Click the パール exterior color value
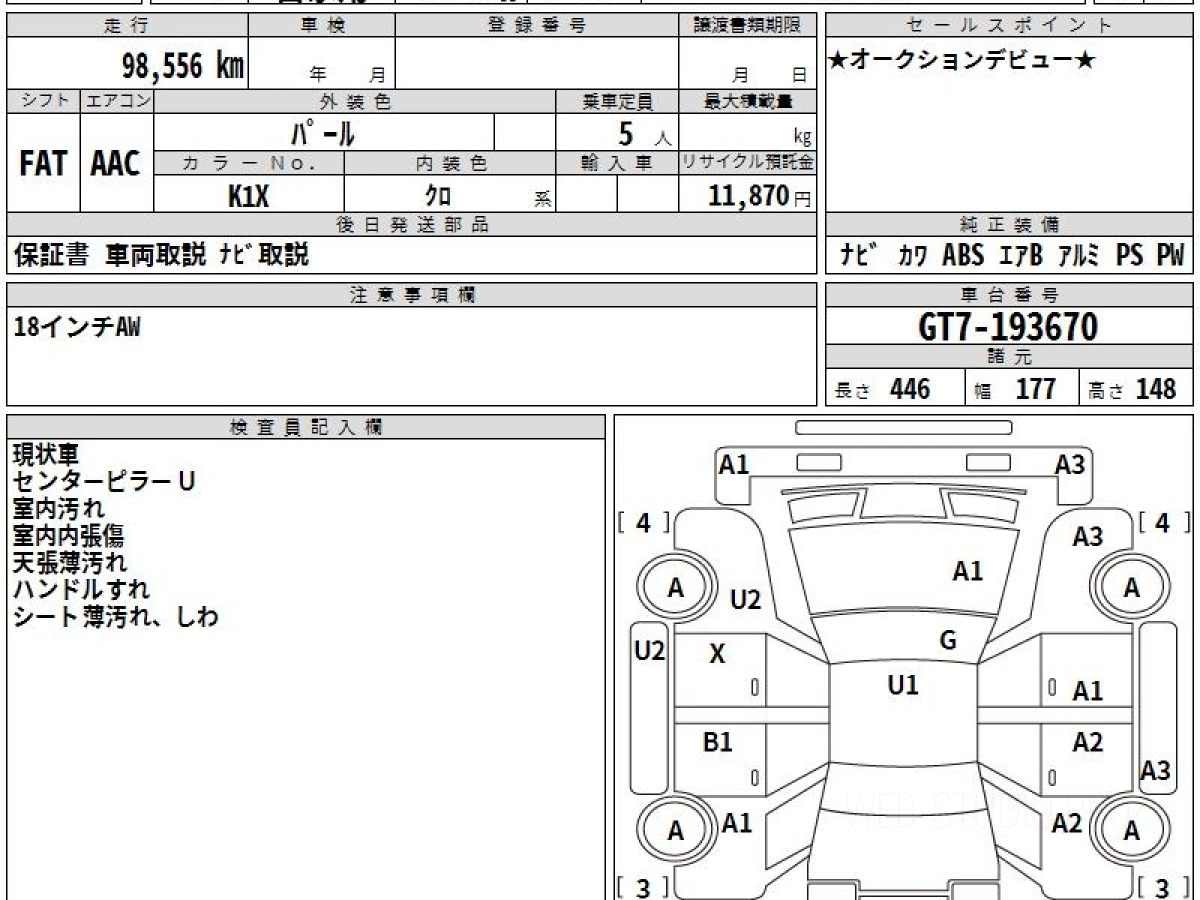This screenshot has width=1200, height=900. click(x=324, y=132)
